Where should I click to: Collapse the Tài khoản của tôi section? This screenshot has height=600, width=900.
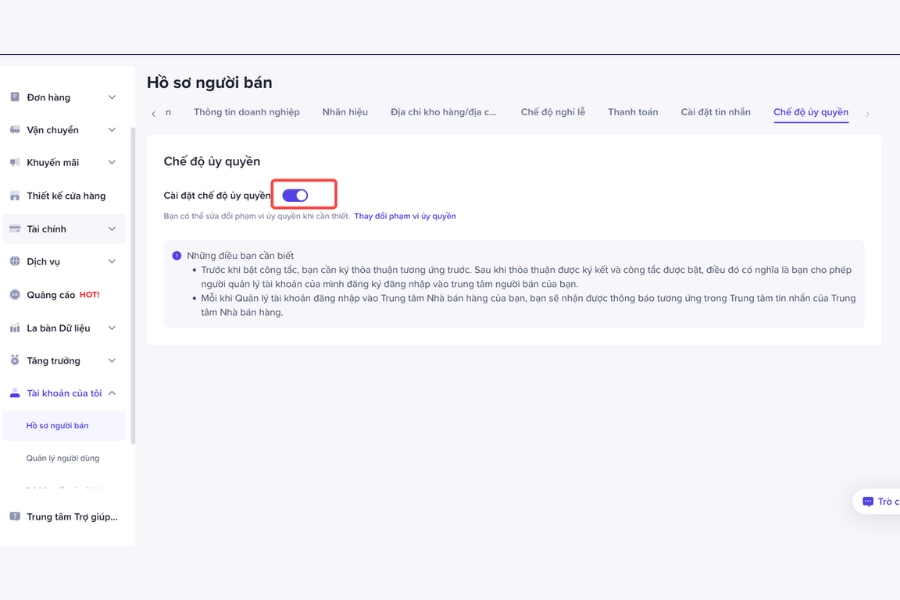click(112, 393)
